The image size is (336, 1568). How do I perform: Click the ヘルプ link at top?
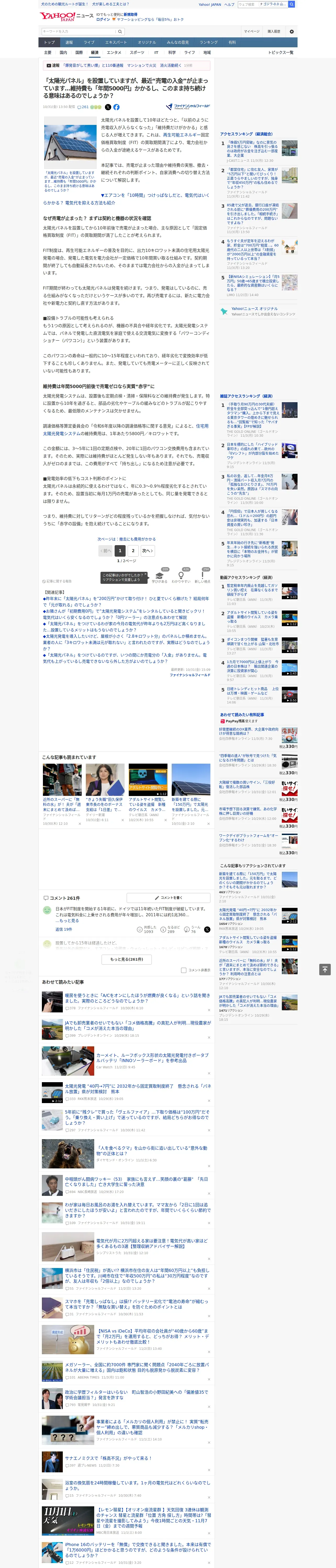229,4
